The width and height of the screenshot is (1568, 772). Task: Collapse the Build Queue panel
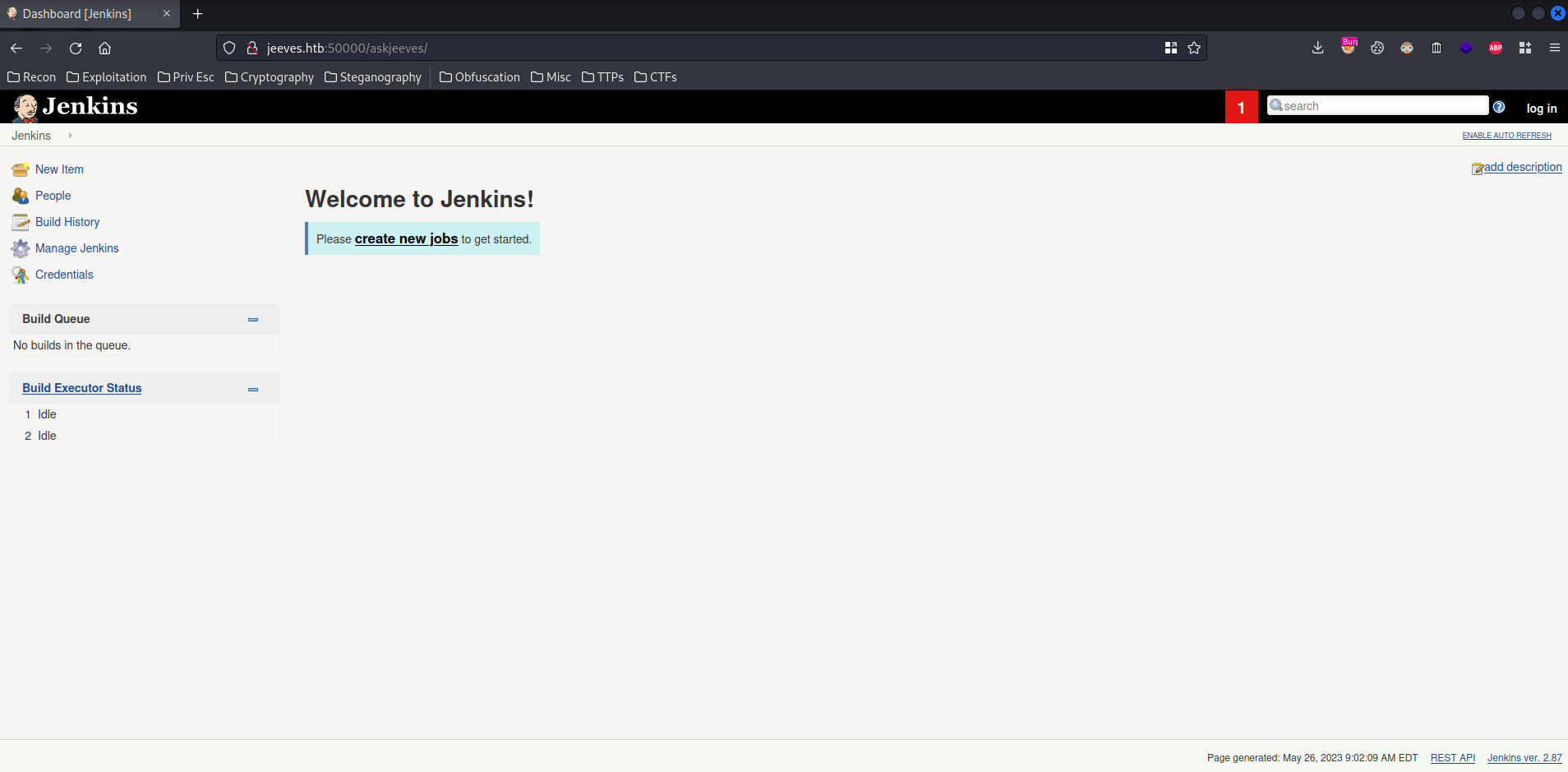tap(253, 320)
